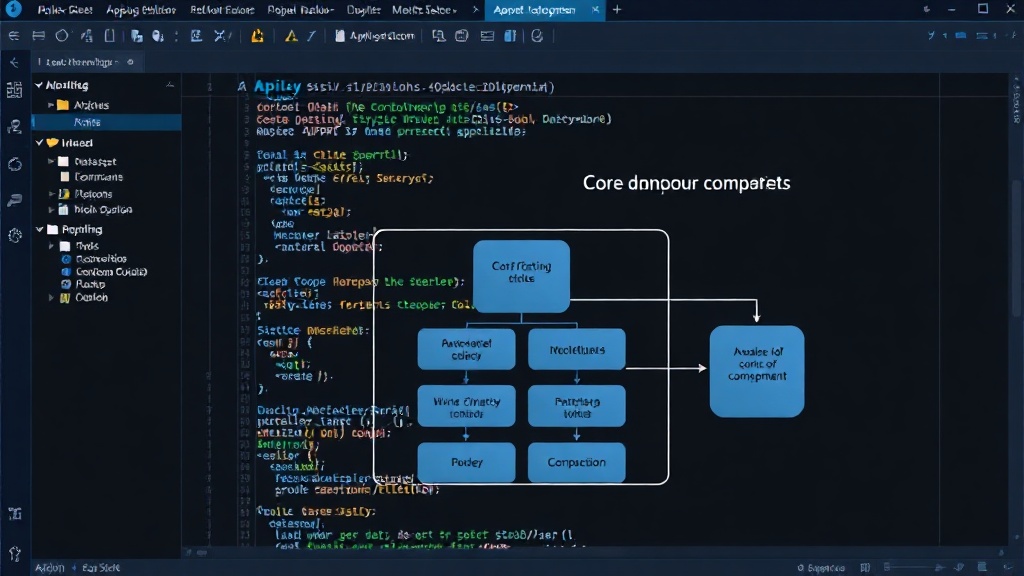
Task: Click the yellow warning triangle icon
Action: (x=291, y=36)
